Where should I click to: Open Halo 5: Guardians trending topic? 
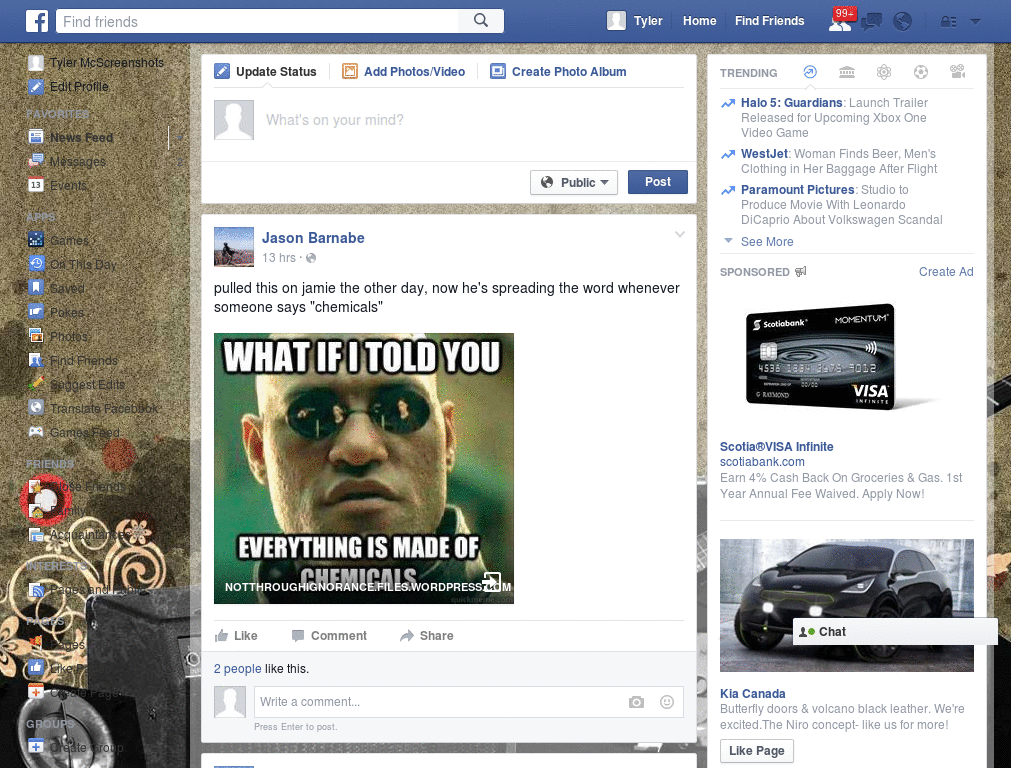792,103
